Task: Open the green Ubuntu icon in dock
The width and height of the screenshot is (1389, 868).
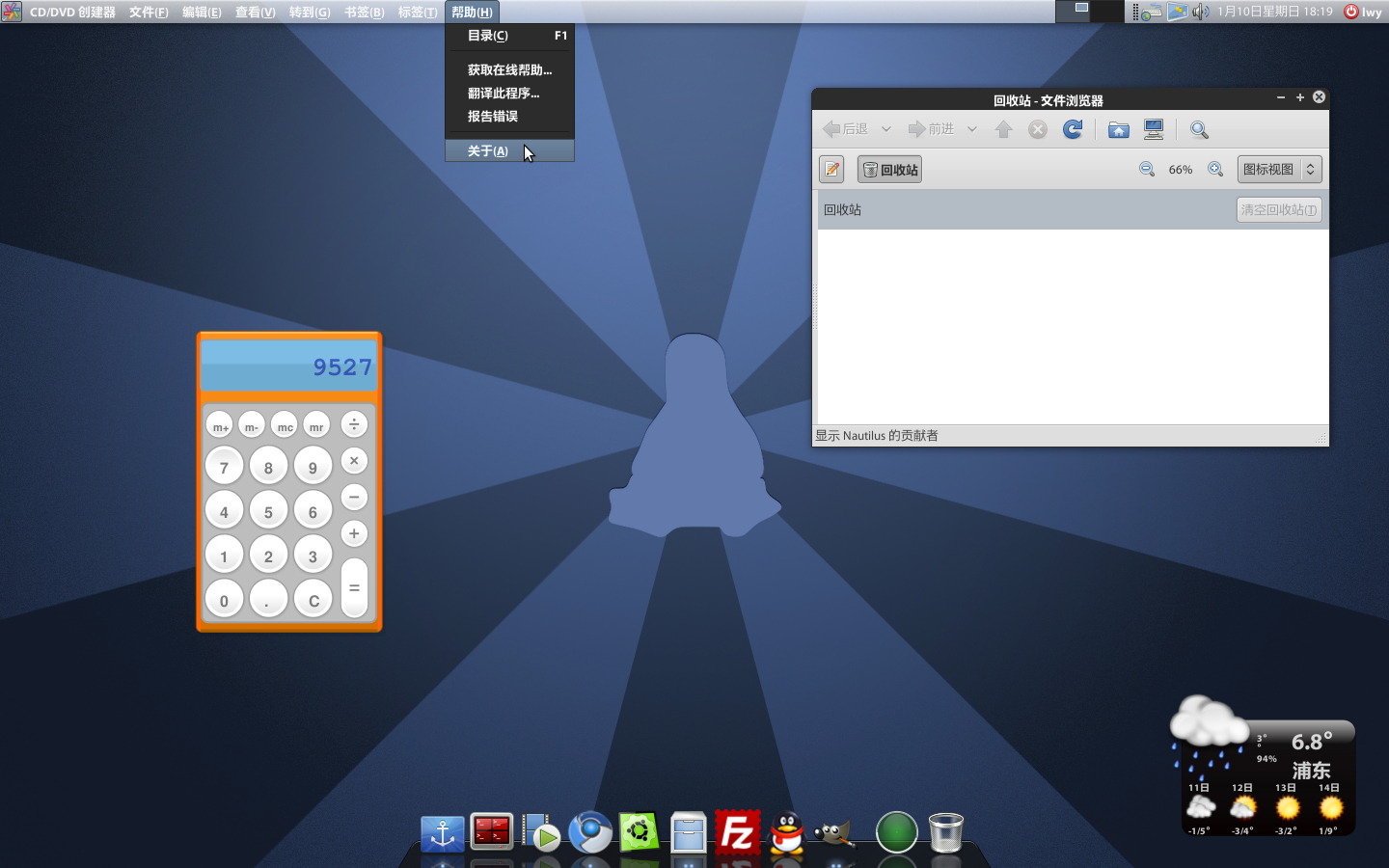Action: [639, 831]
